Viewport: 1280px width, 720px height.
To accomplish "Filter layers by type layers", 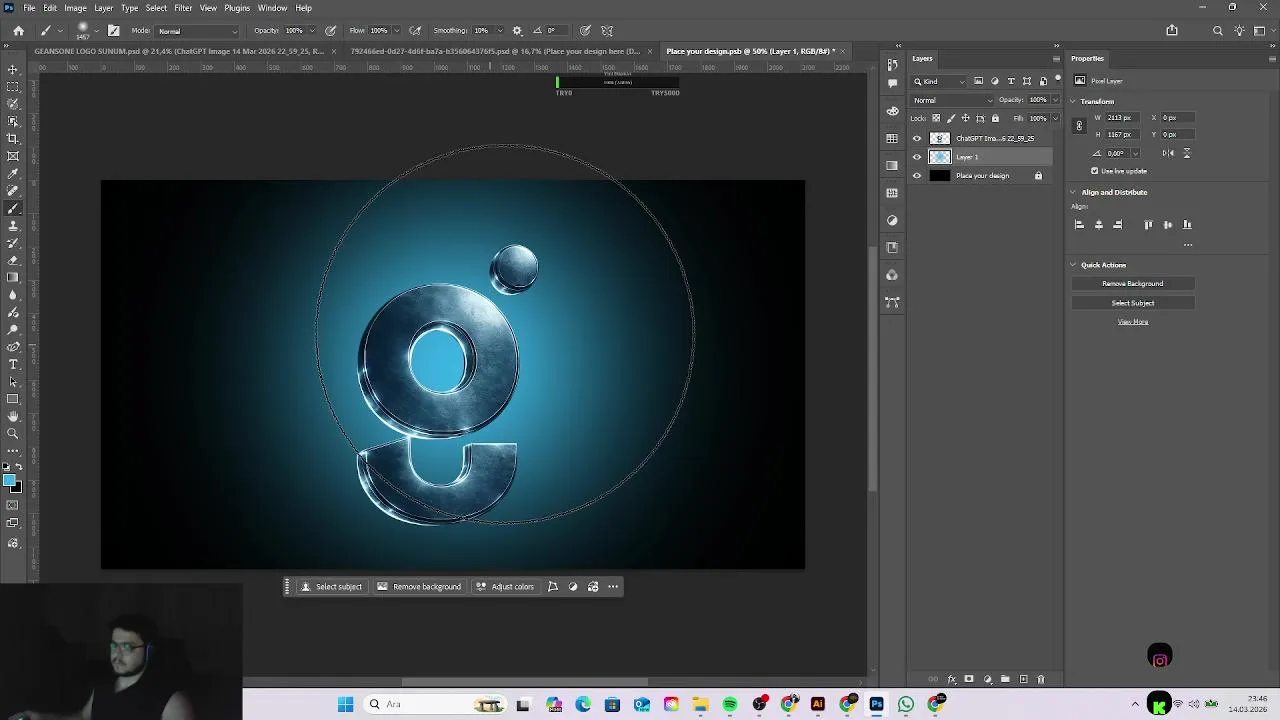I will (x=1011, y=81).
